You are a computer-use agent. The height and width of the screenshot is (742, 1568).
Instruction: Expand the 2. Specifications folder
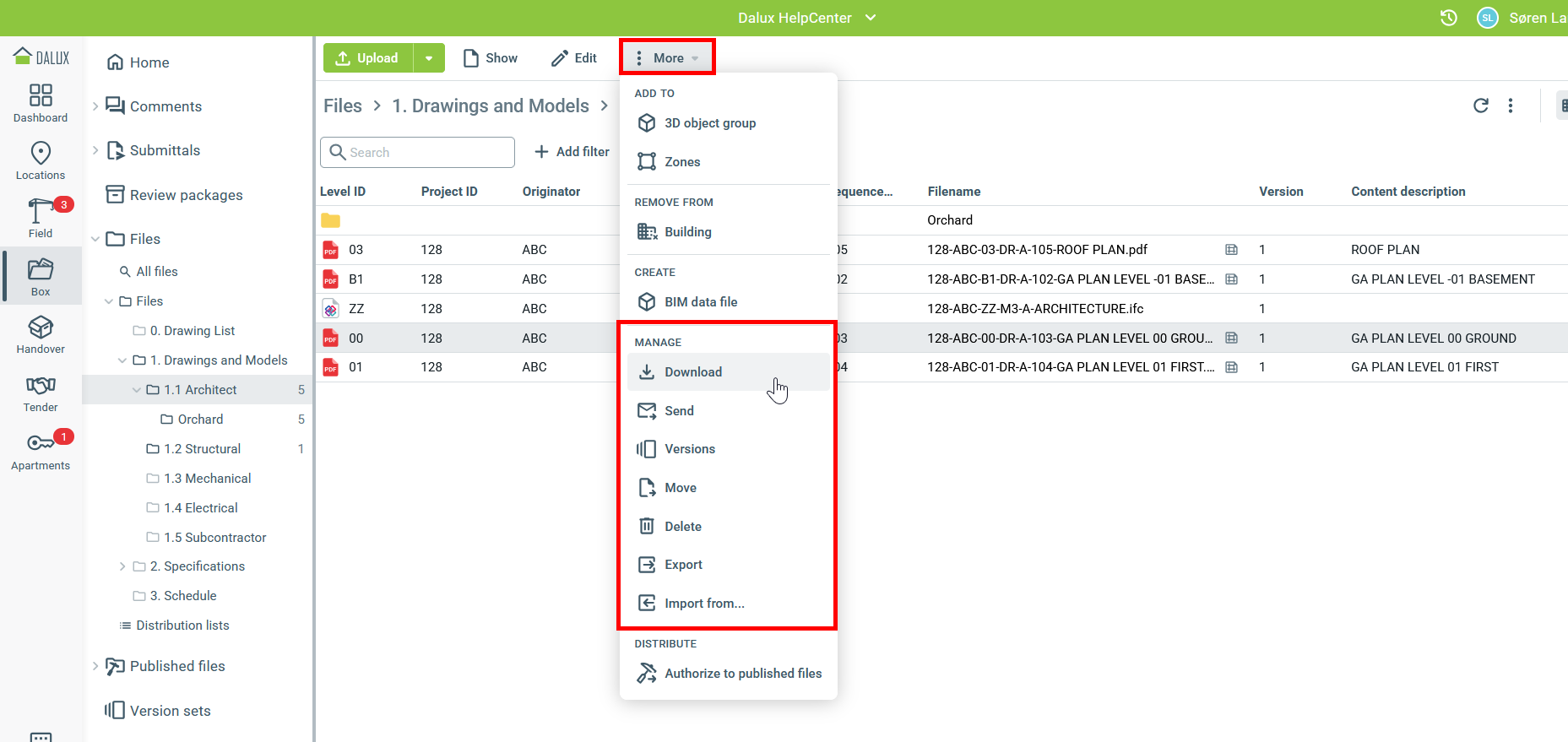(x=122, y=566)
